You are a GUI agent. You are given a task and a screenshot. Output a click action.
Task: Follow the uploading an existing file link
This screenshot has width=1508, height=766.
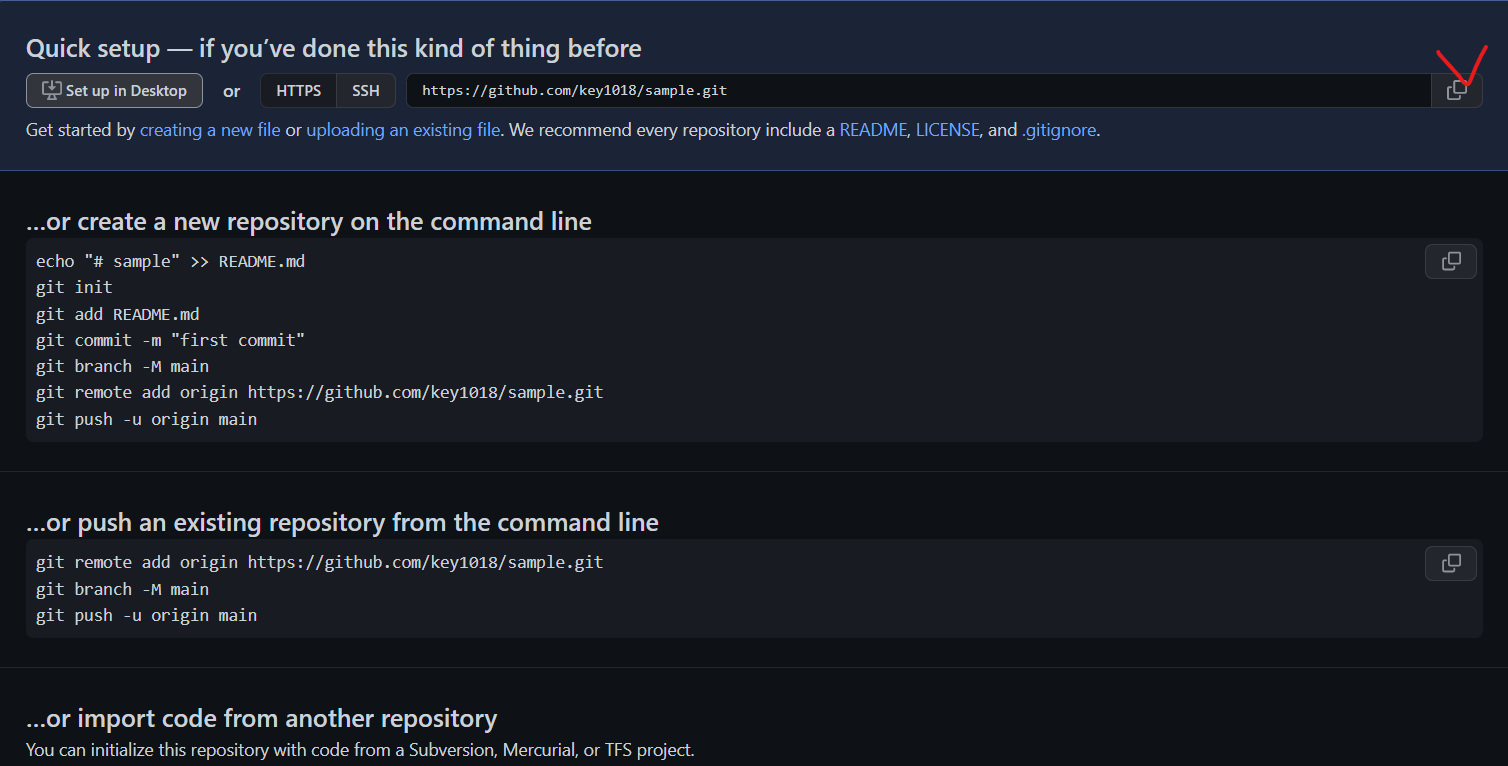click(403, 129)
